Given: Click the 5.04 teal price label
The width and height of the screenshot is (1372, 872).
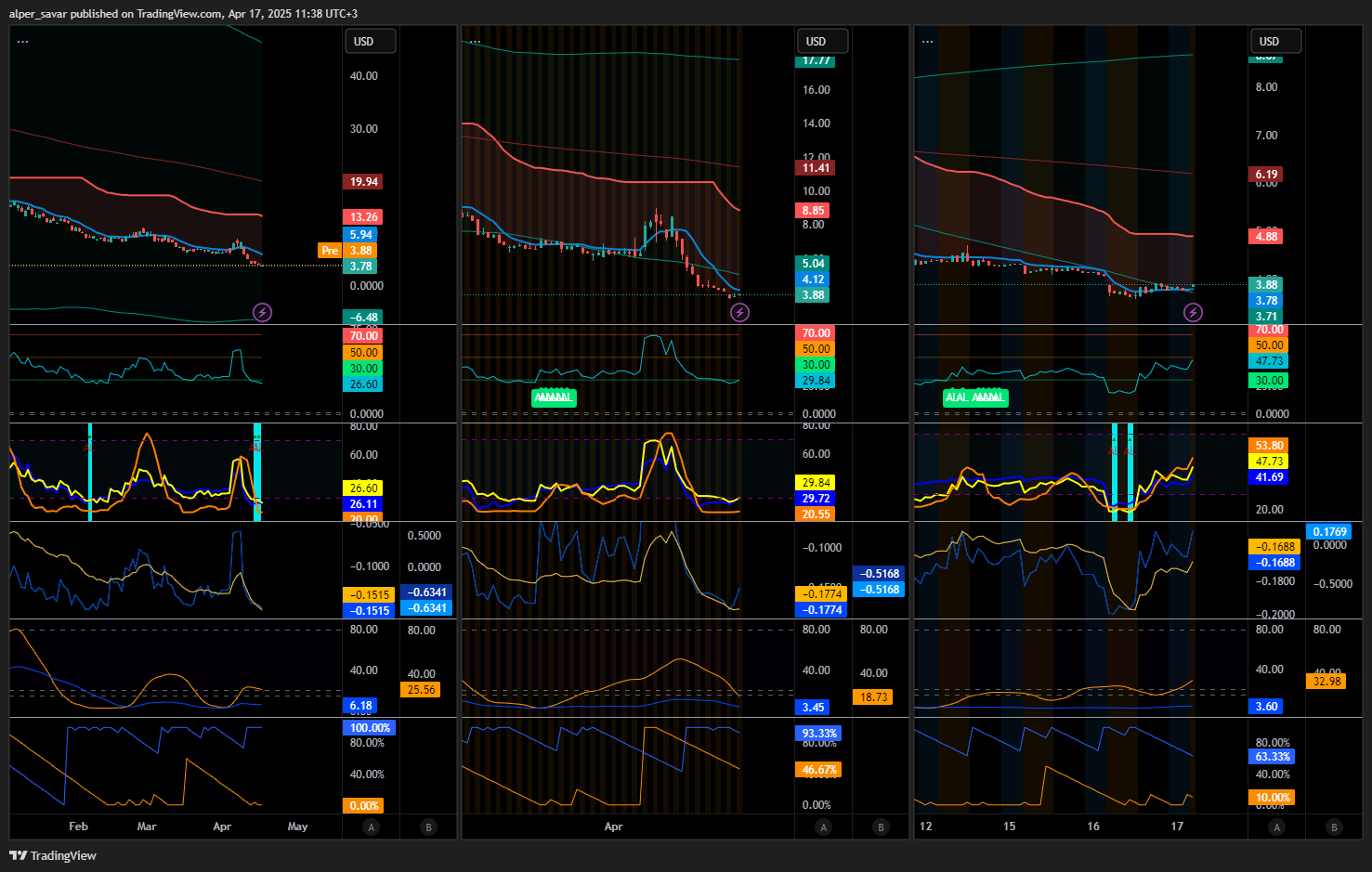Looking at the screenshot, I should coord(813,264).
